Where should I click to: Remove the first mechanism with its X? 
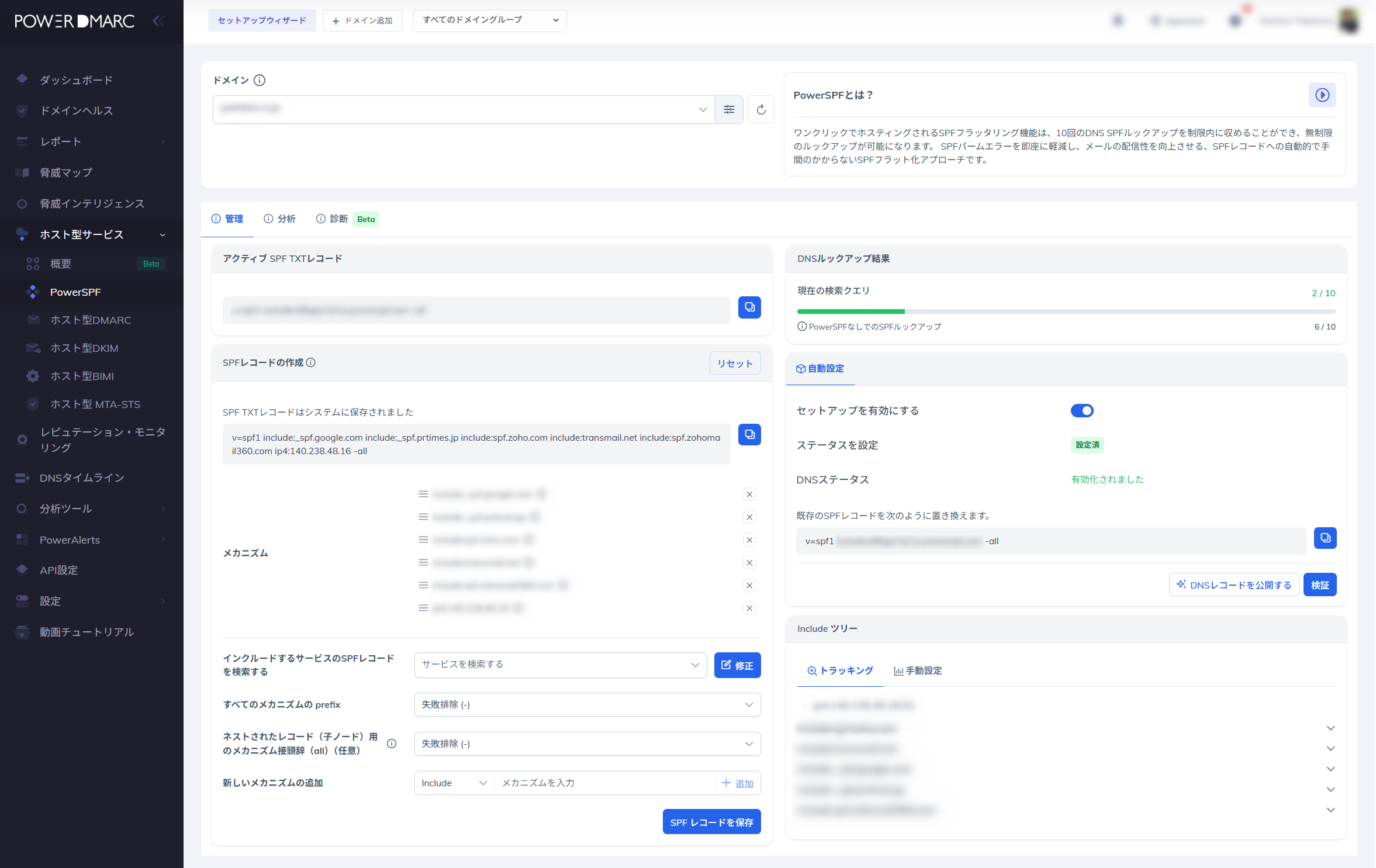pos(749,494)
